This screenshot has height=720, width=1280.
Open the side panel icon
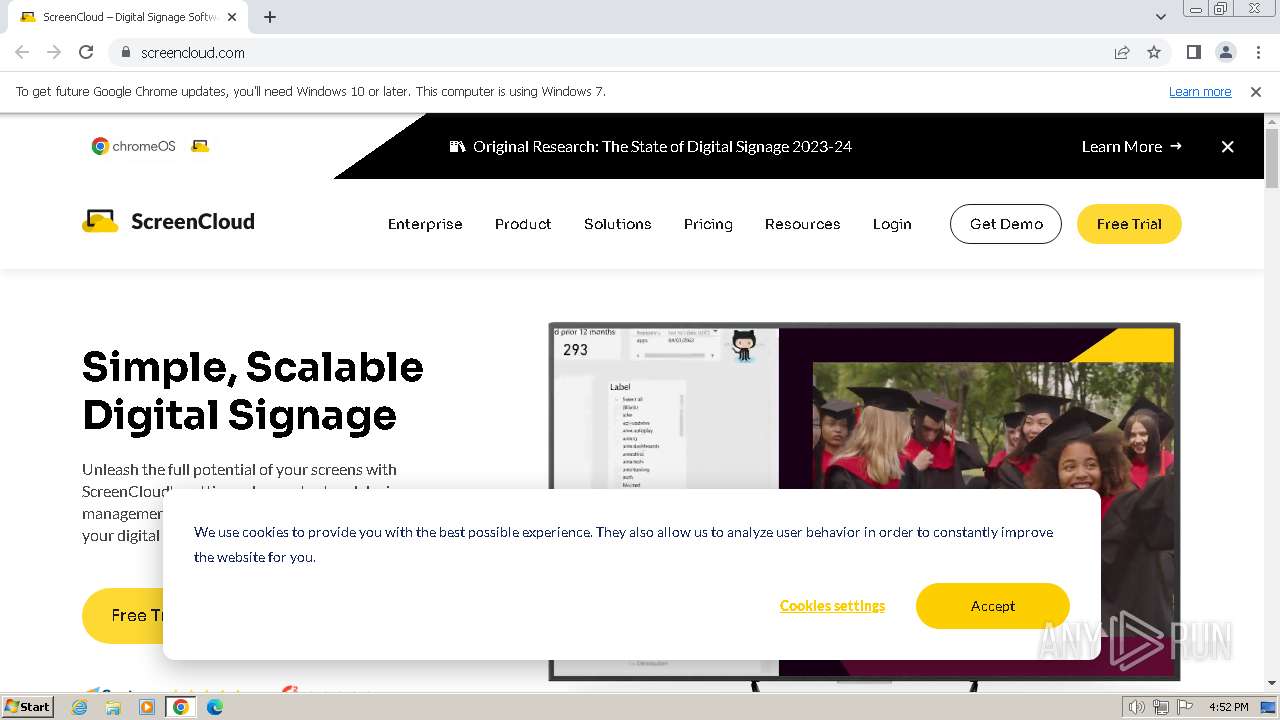[x=1193, y=52]
